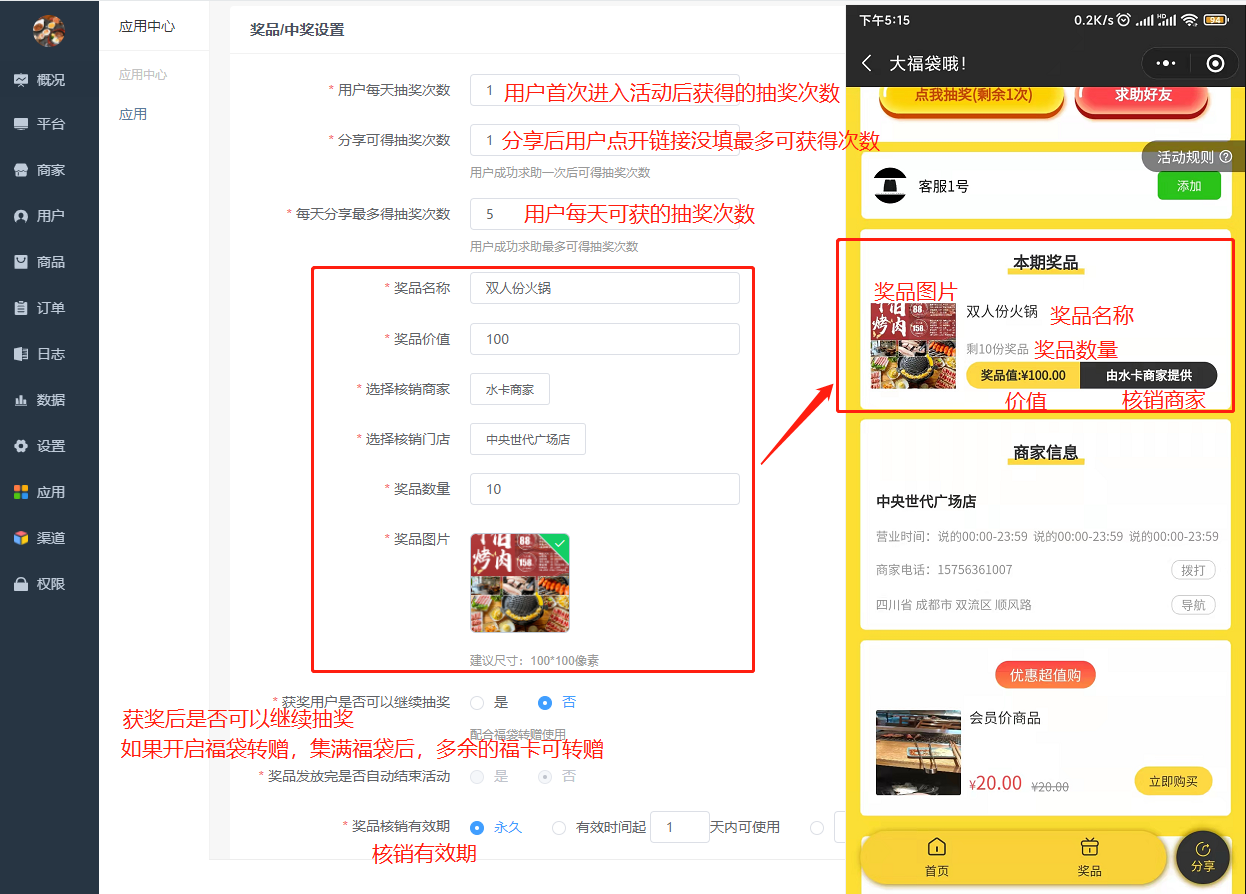Select 否 for 获奖用户是否可以继续抽奖
1246x894 pixels.
point(545,703)
